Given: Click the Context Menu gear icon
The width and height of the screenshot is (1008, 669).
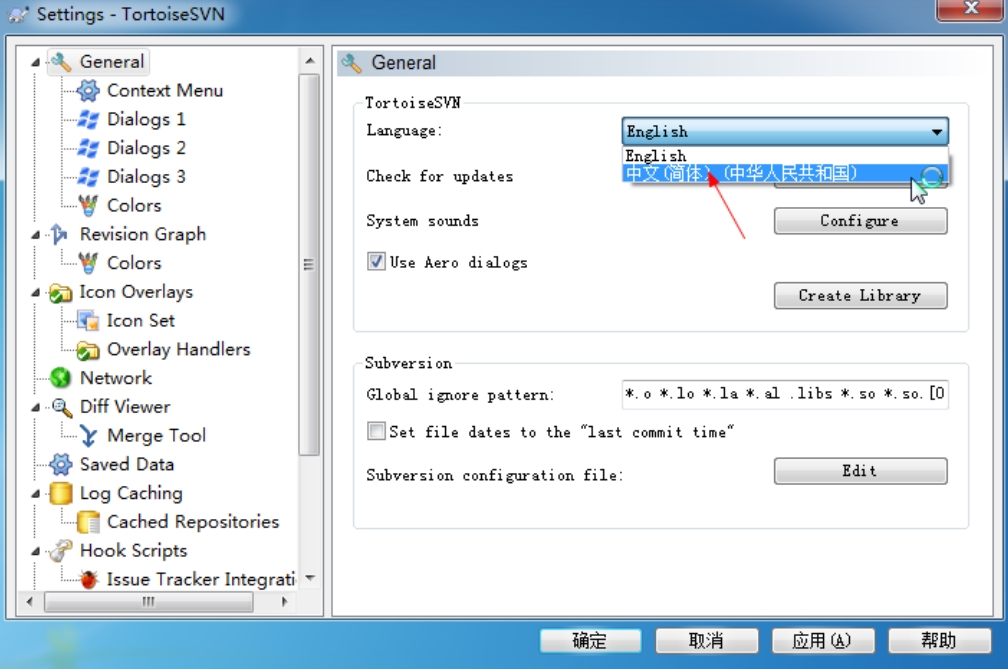Looking at the screenshot, I should click(88, 91).
